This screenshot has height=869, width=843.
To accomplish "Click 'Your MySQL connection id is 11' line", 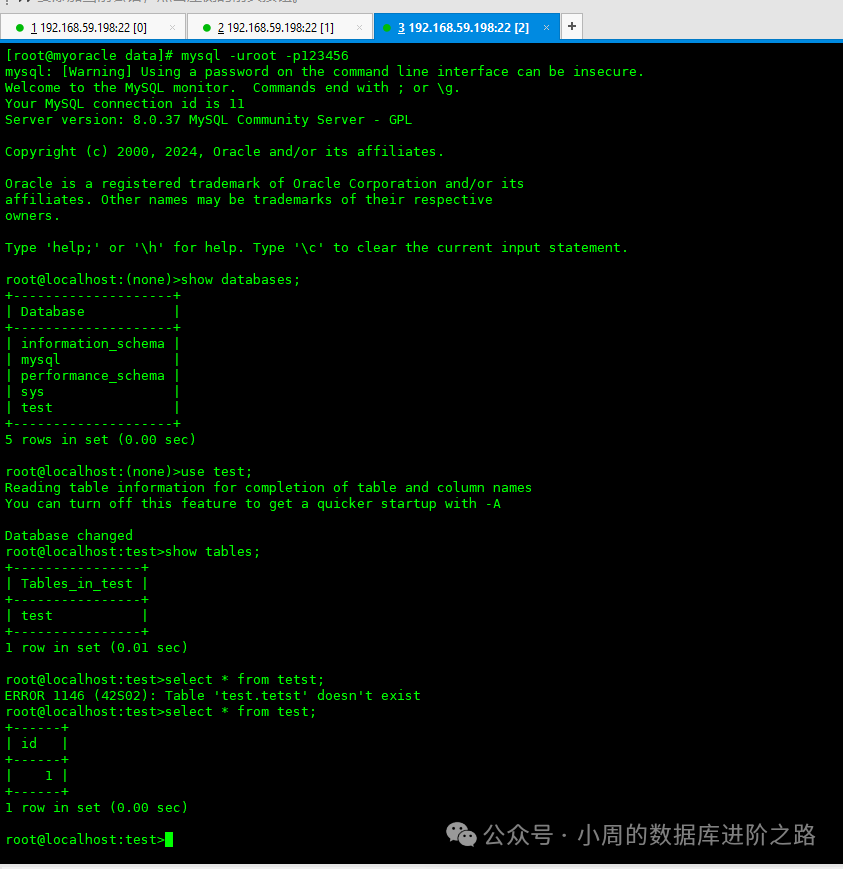I will [125, 104].
